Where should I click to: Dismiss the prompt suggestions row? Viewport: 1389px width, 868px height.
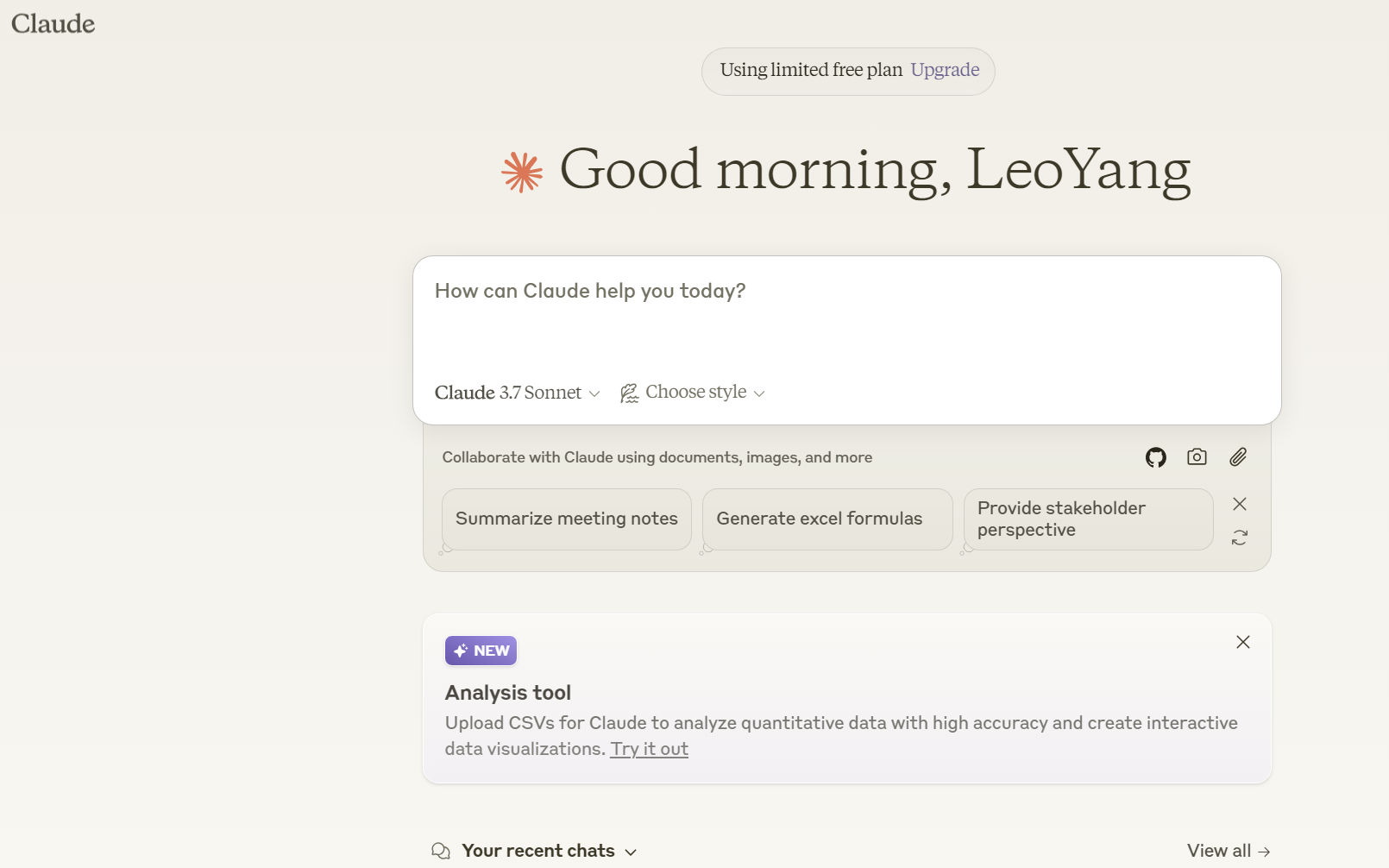coord(1240,504)
